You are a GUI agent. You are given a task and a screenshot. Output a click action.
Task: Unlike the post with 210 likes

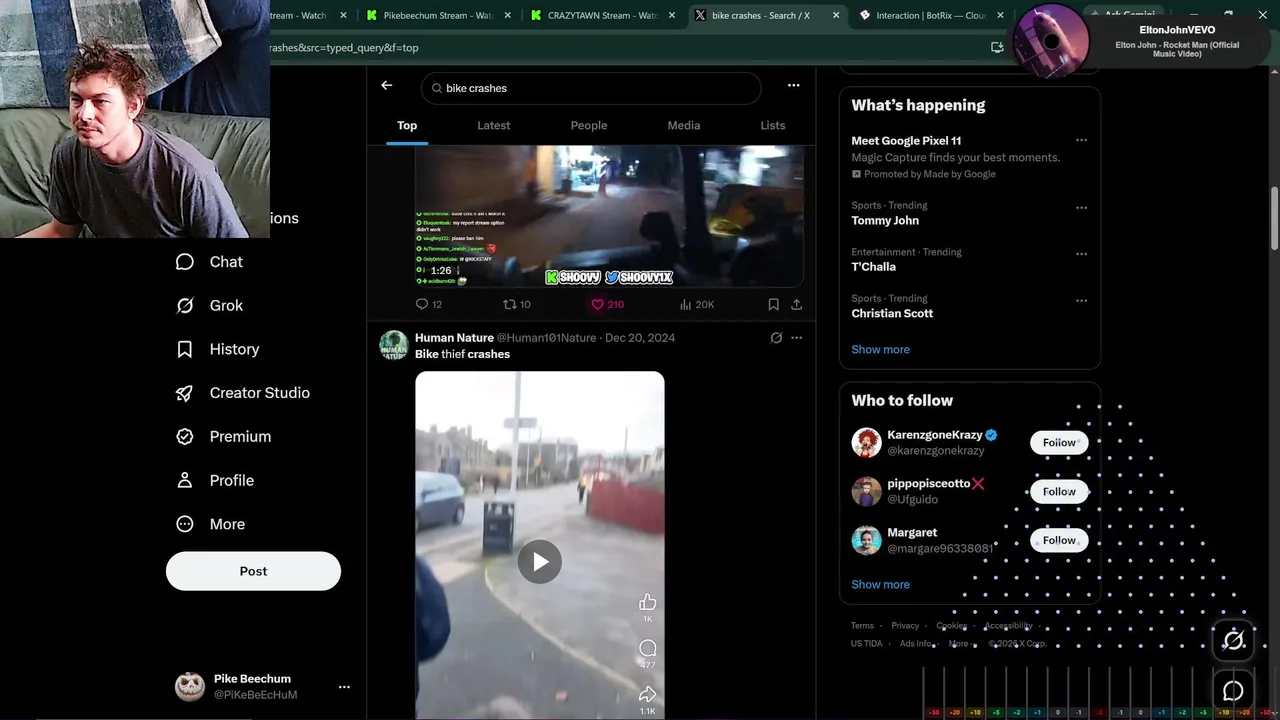pos(607,304)
